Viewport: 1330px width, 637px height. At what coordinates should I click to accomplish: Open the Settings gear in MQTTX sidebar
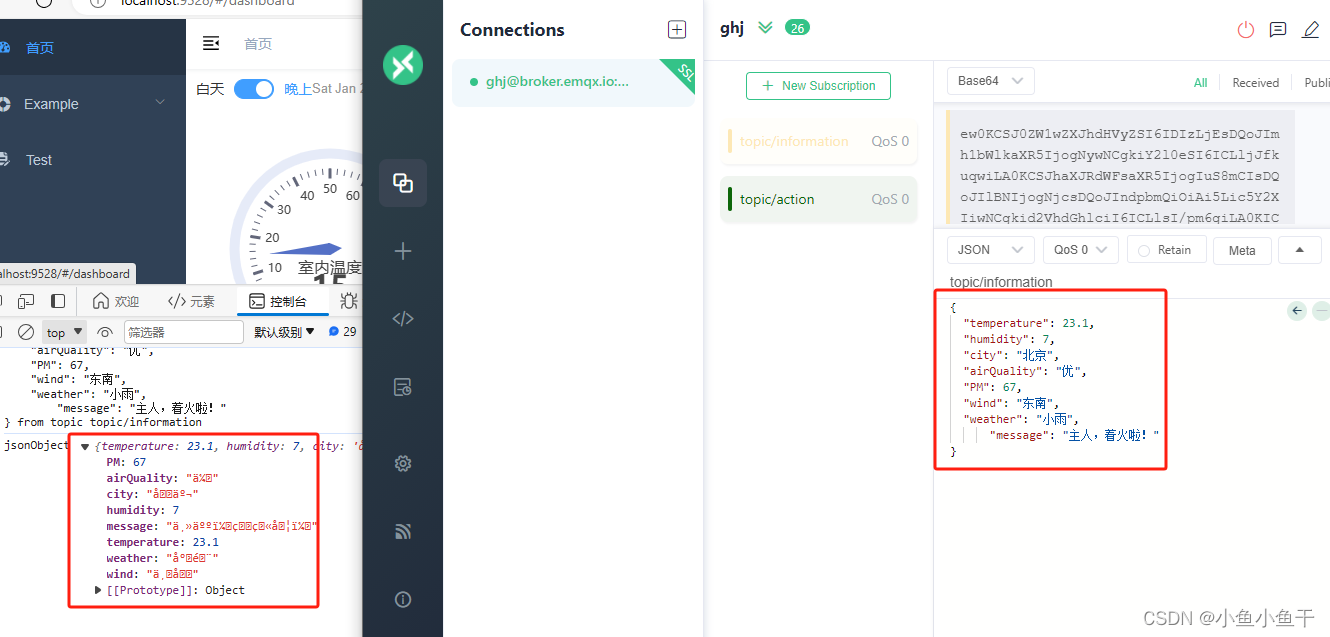tap(403, 463)
